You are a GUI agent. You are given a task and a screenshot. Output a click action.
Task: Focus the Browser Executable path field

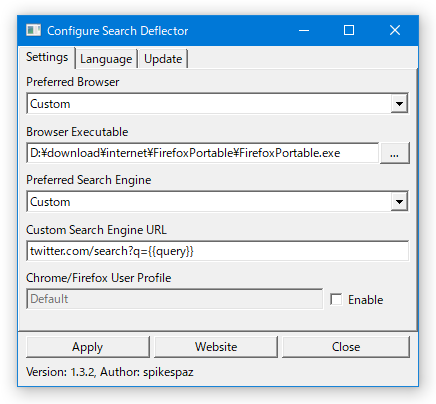(x=203, y=153)
